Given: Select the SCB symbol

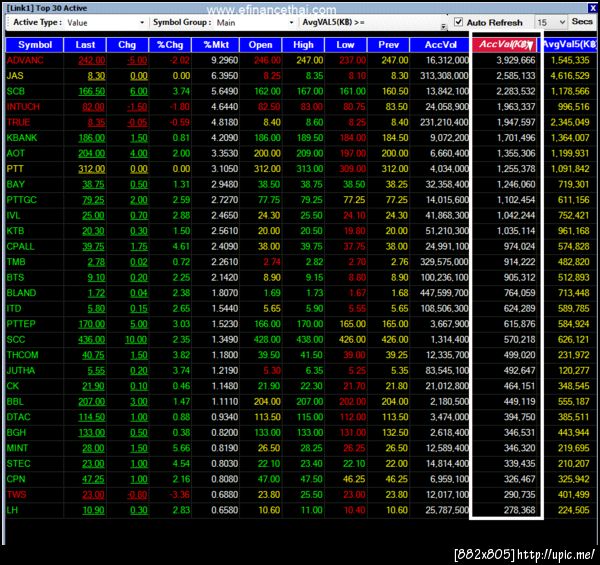Looking at the screenshot, I should coord(16,91).
